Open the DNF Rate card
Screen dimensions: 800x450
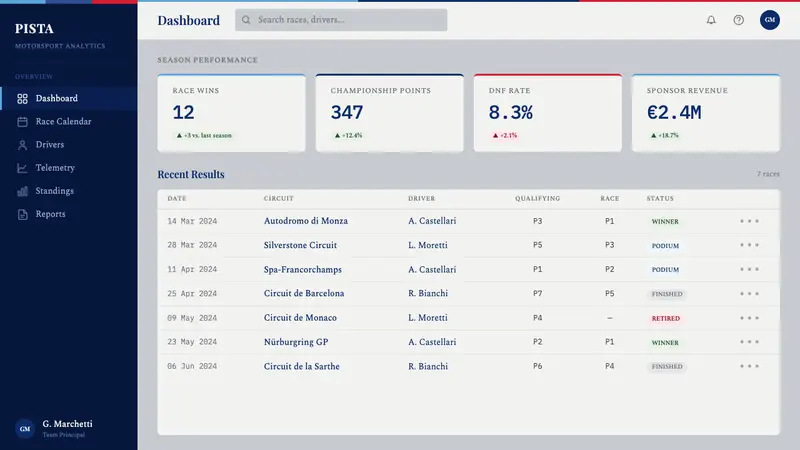point(548,113)
